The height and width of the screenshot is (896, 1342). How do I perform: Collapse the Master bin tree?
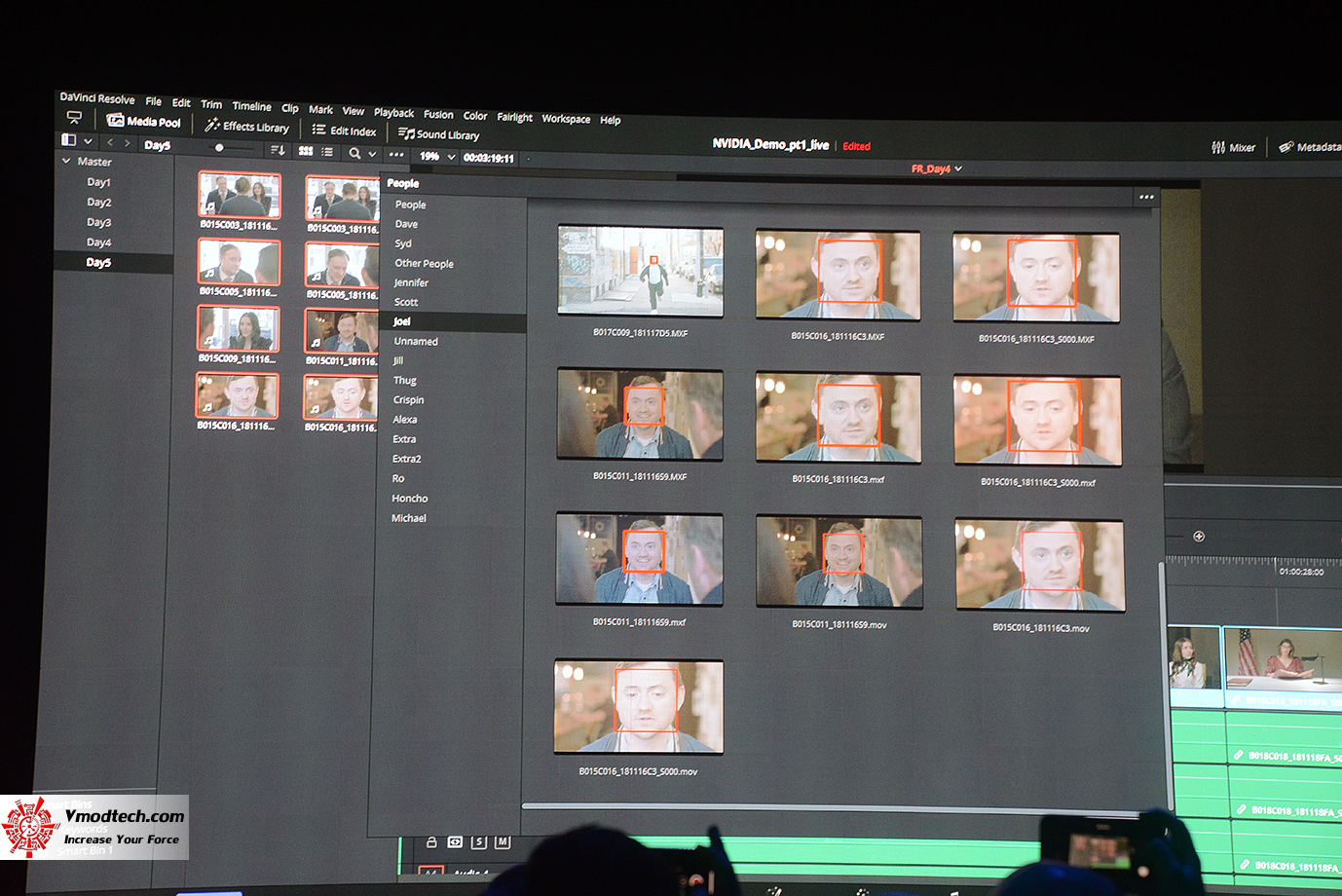pos(66,161)
